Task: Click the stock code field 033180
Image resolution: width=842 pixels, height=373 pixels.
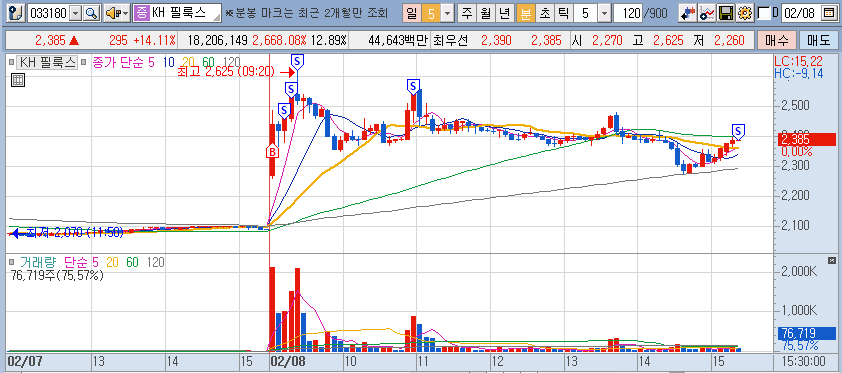Action: 48,13
